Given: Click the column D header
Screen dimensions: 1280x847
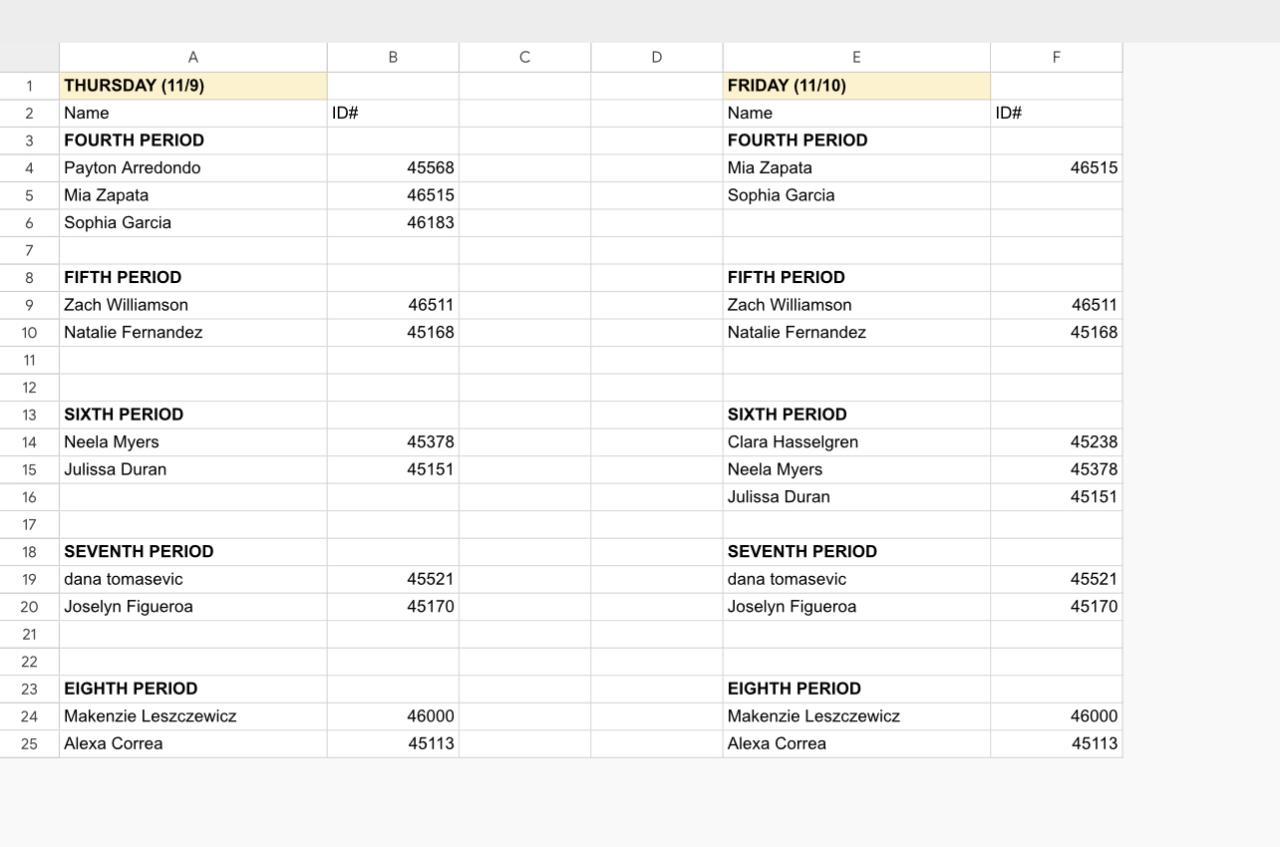Looking at the screenshot, I should tap(656, 57).
